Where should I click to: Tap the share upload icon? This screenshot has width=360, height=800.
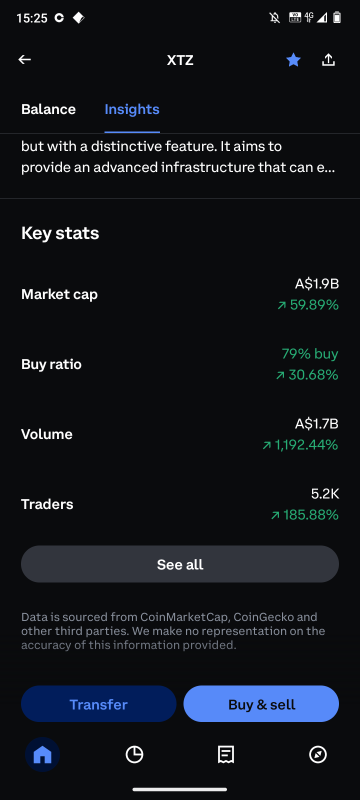coord(329,60)
